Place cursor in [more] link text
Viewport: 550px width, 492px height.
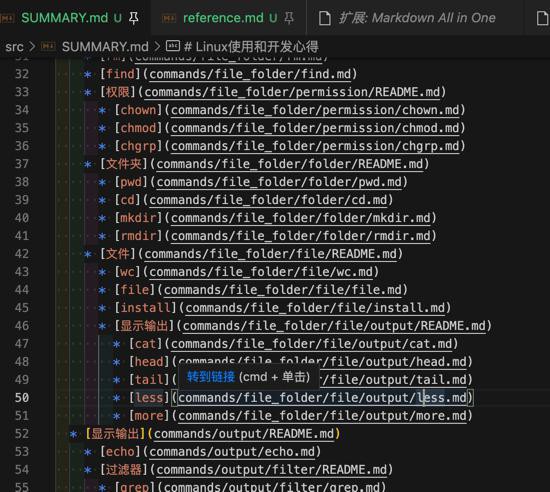[149, 416]
